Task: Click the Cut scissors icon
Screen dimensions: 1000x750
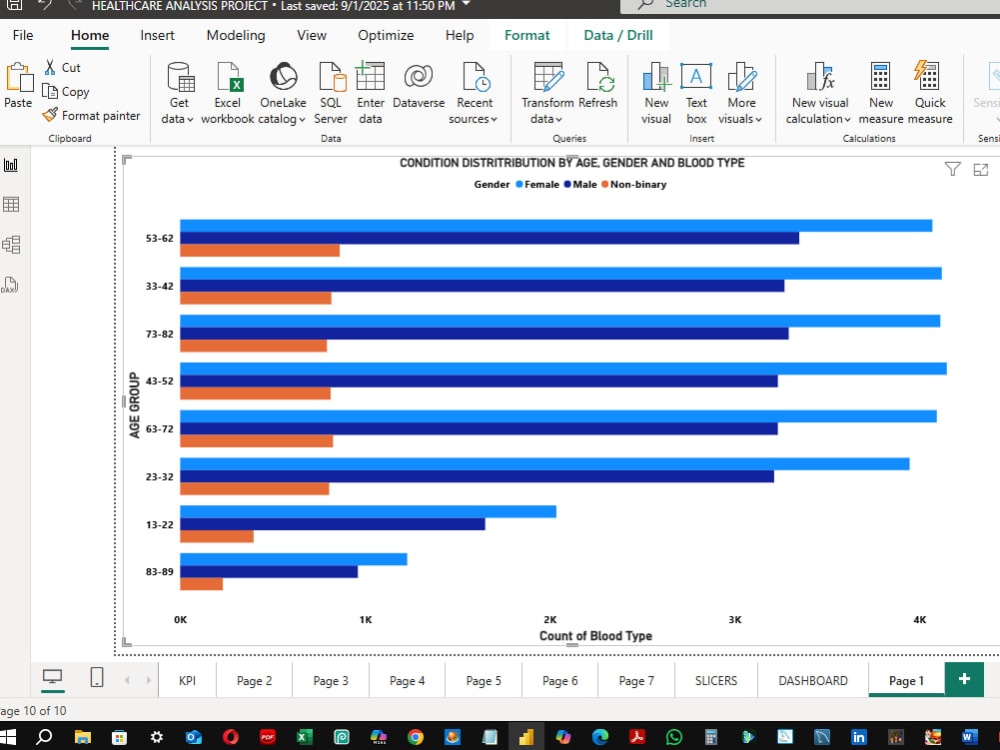Action: tap(50, 68)
